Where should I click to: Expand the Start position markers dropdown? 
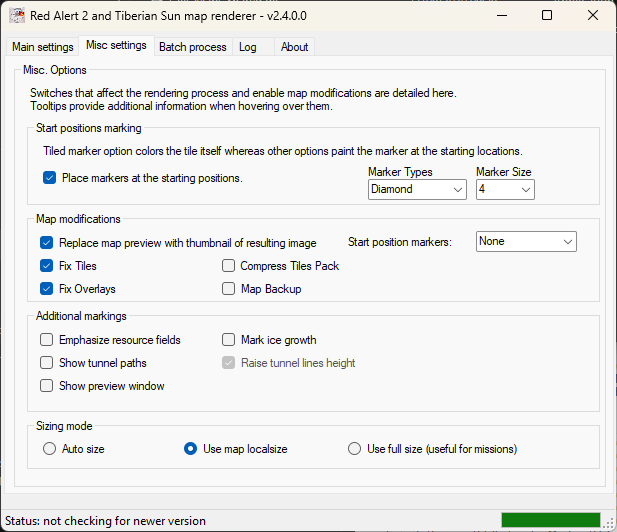[x=526, y=242]
